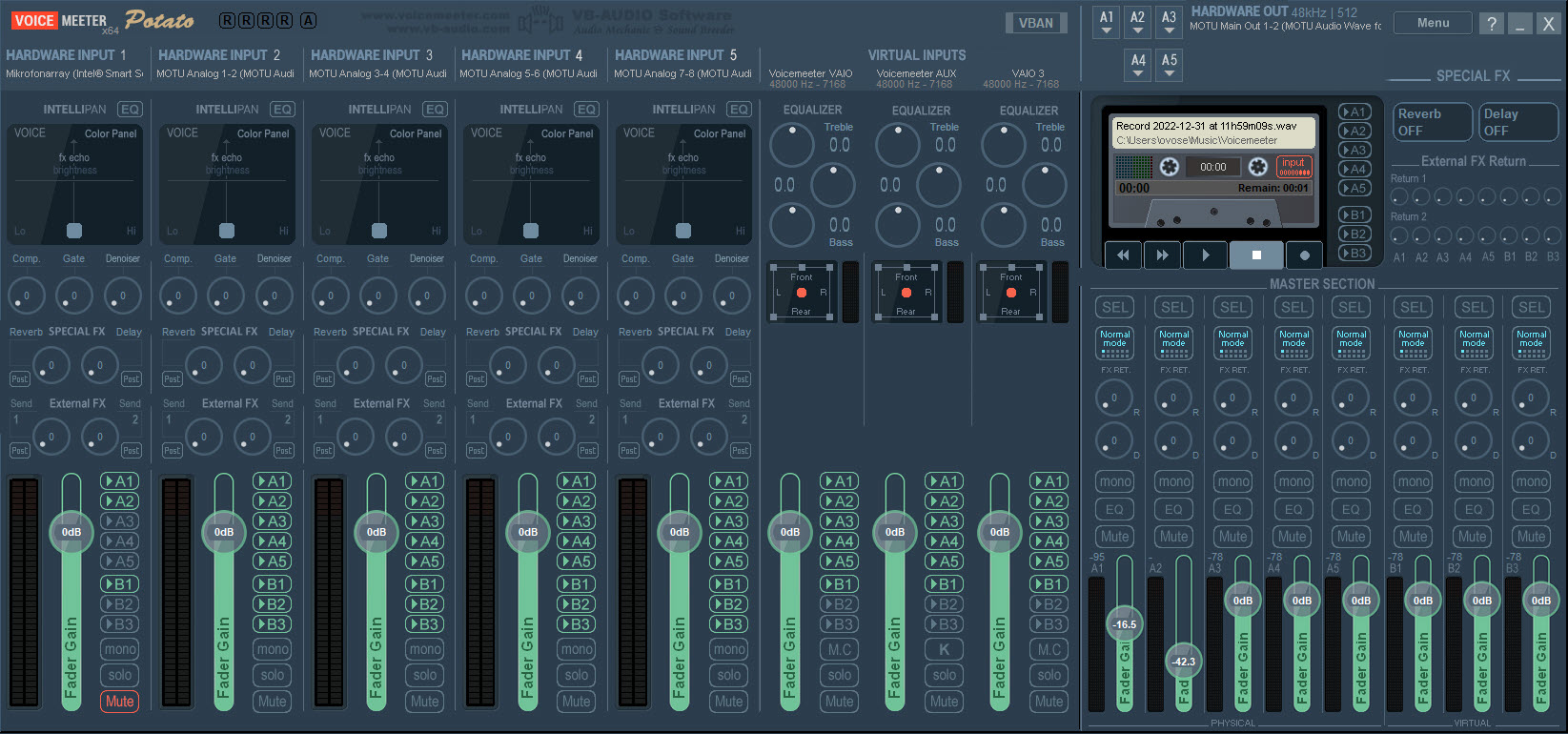Rewind the cassette recorder
The image size is (1568, 734).
pos(1124,255)
